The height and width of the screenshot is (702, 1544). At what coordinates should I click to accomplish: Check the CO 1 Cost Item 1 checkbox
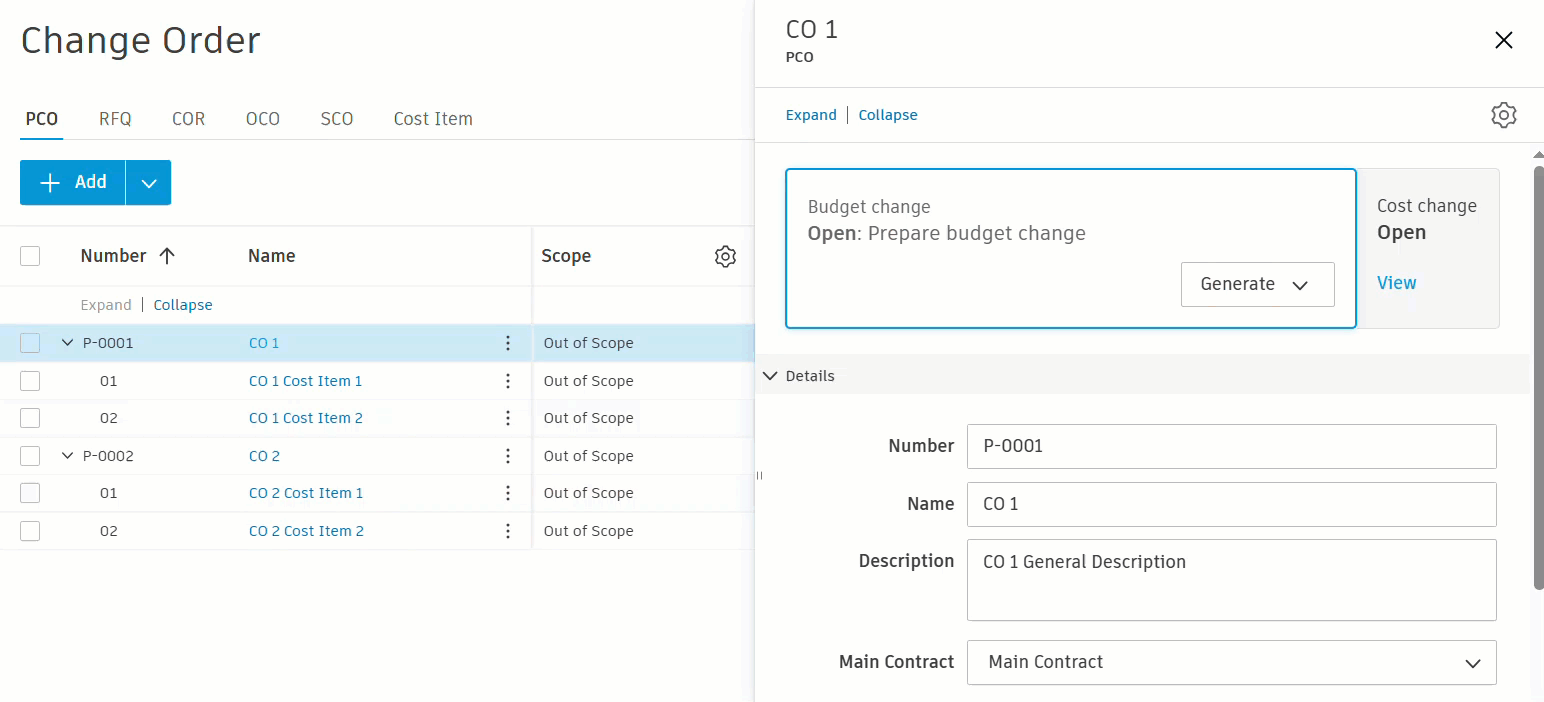pyautogui.click(x=30, y=381)
